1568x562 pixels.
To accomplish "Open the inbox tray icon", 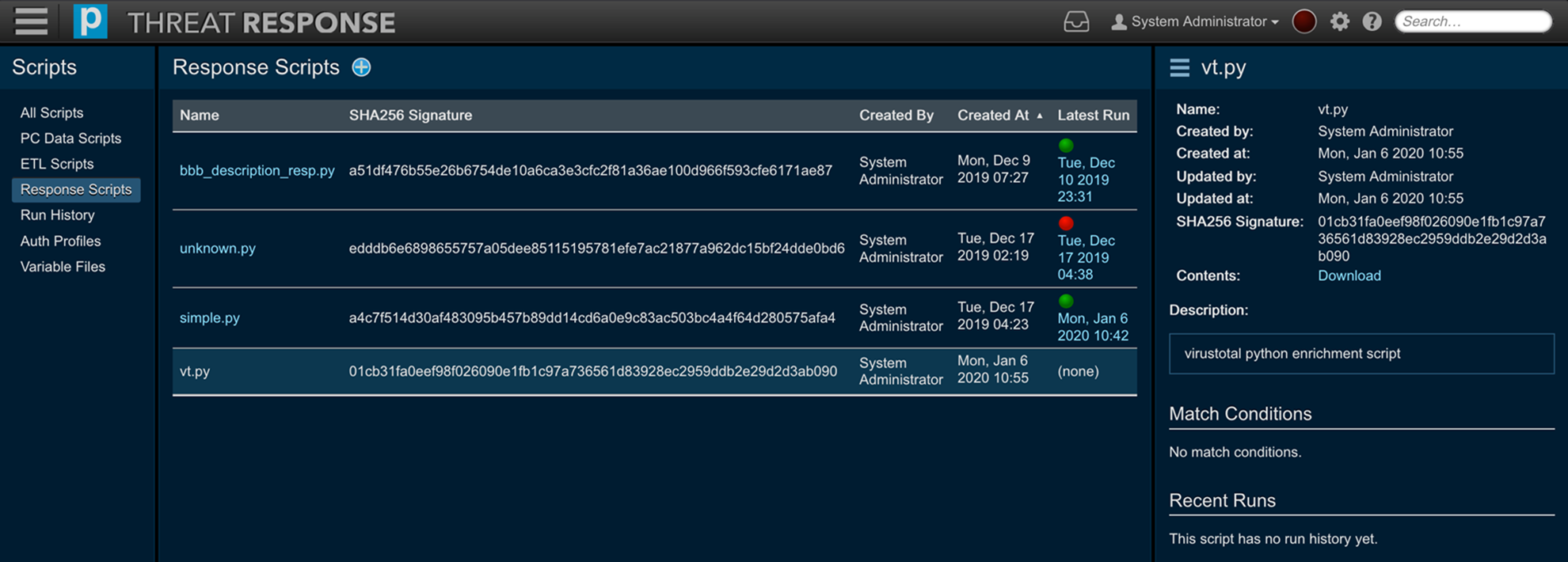I will pos(1075,22).
